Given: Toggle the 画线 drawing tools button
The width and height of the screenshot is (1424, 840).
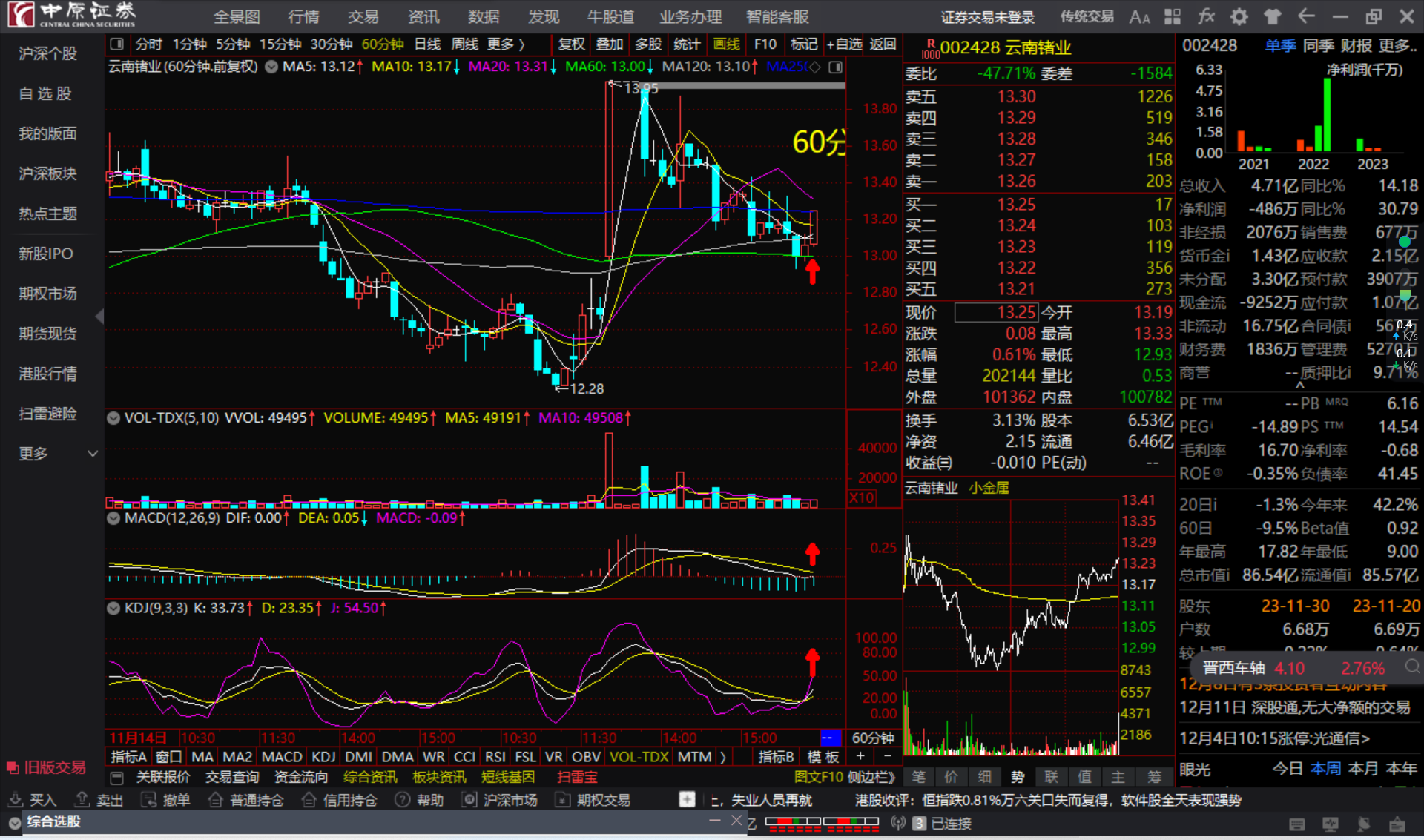Looking at the screenshot, I should click(726, 44).
